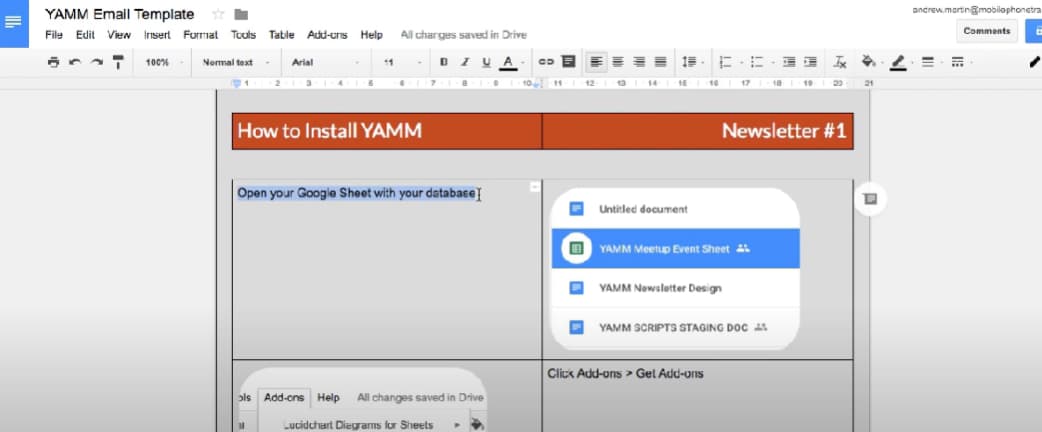Click the YAMM Email Template title

(x=120, y=14)
